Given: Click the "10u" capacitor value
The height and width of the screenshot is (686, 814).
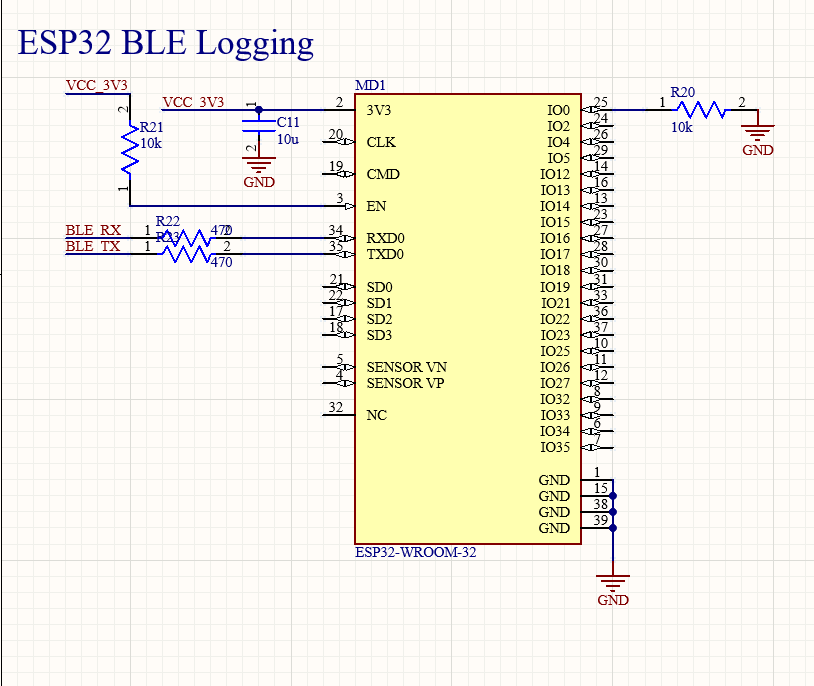Looking at the screenshot, I should pyautogui.click(x=288, y=139).
